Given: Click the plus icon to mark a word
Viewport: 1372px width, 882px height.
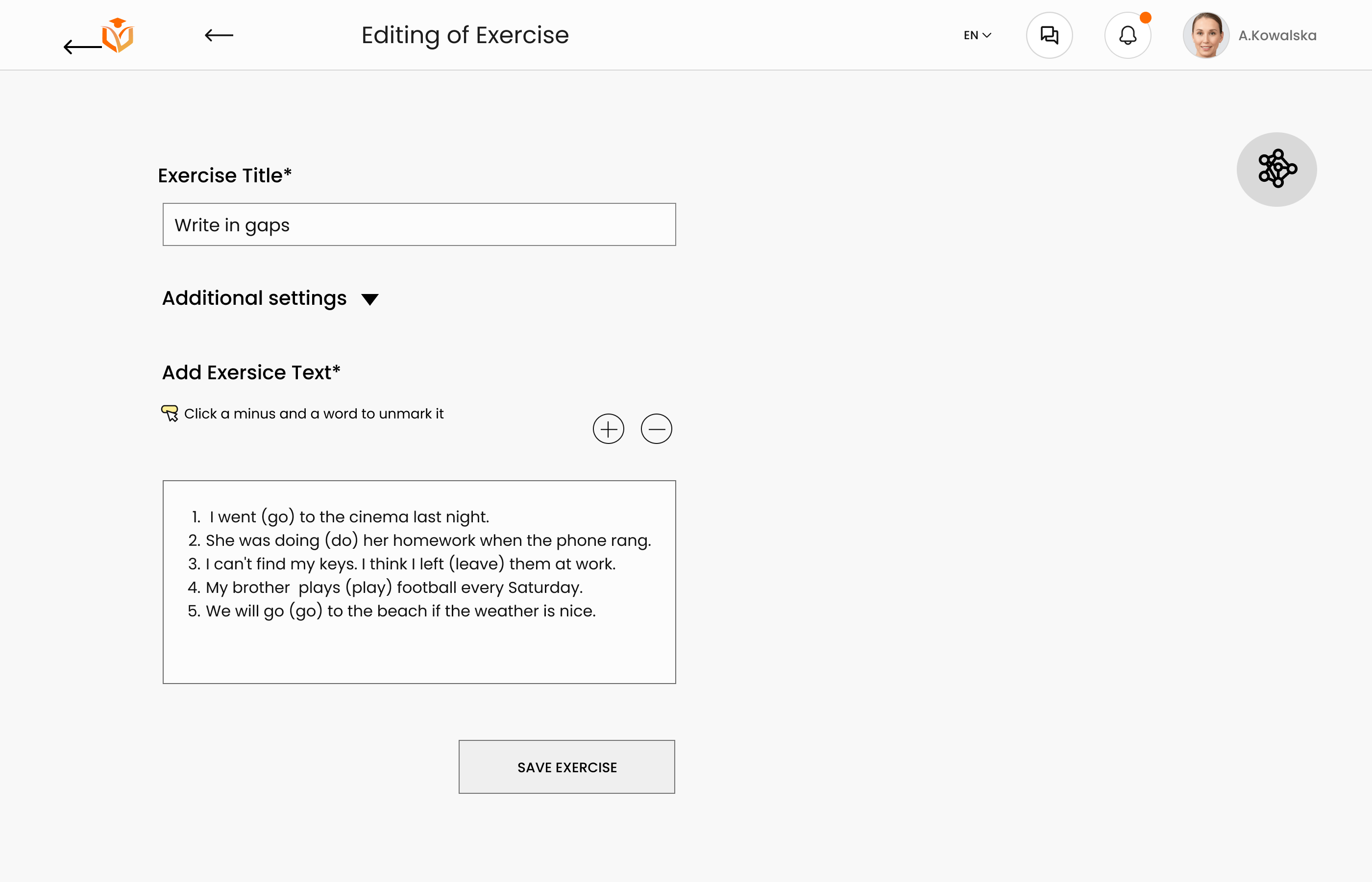Looking at the screenshot, I should coord(608,429).
